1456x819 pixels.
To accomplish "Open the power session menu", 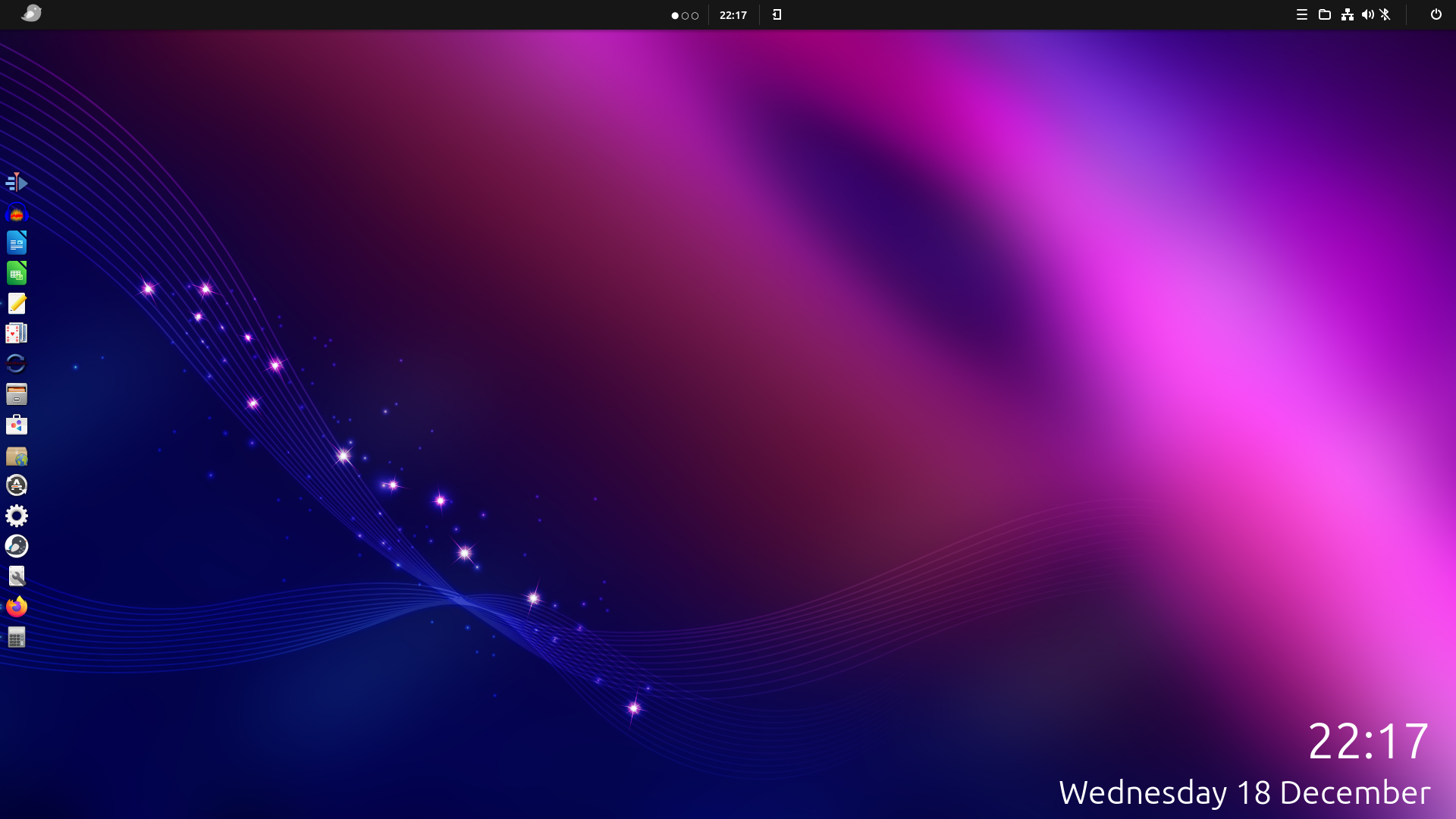I will [1436, 14].
